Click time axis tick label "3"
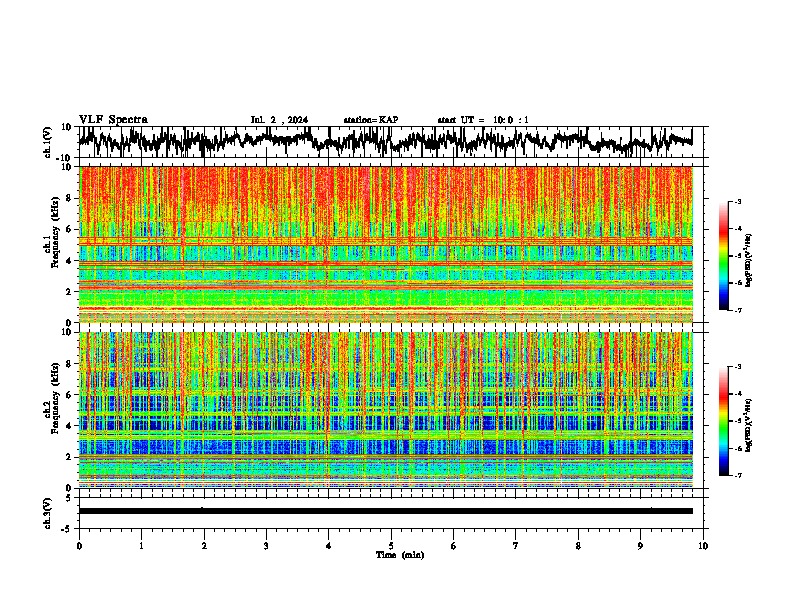The height and width of the screenshot is (612, 792). 266,546
